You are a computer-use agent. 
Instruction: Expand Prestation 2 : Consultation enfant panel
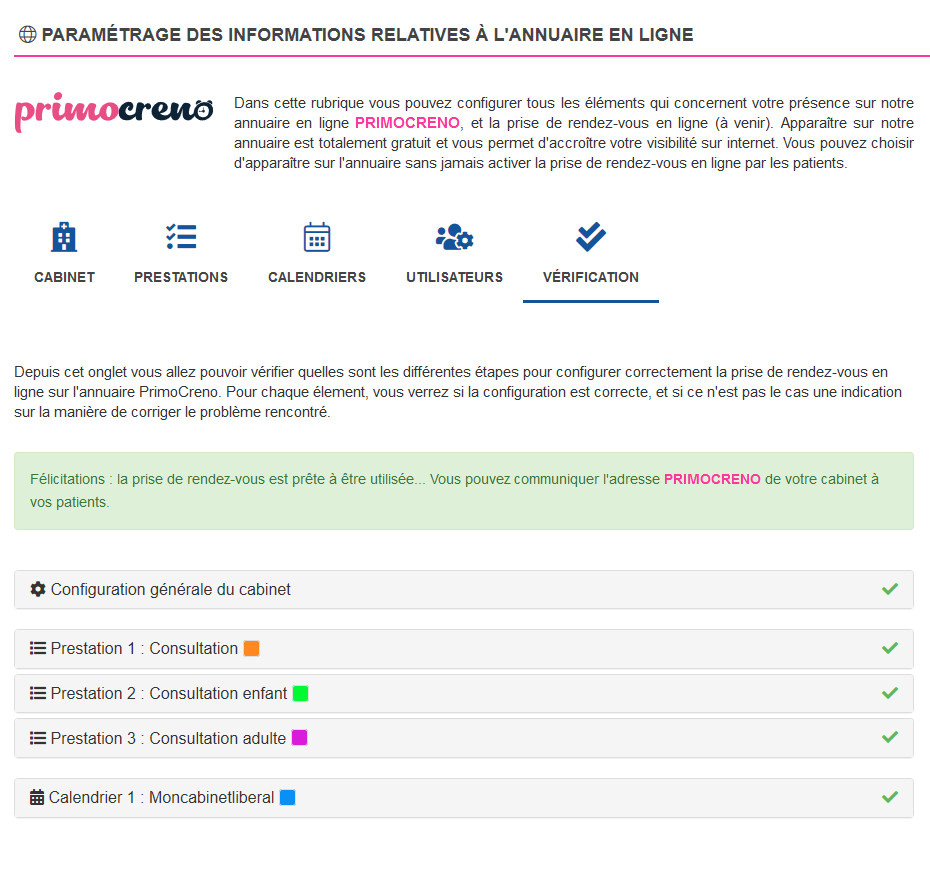[x=464, y=693]
